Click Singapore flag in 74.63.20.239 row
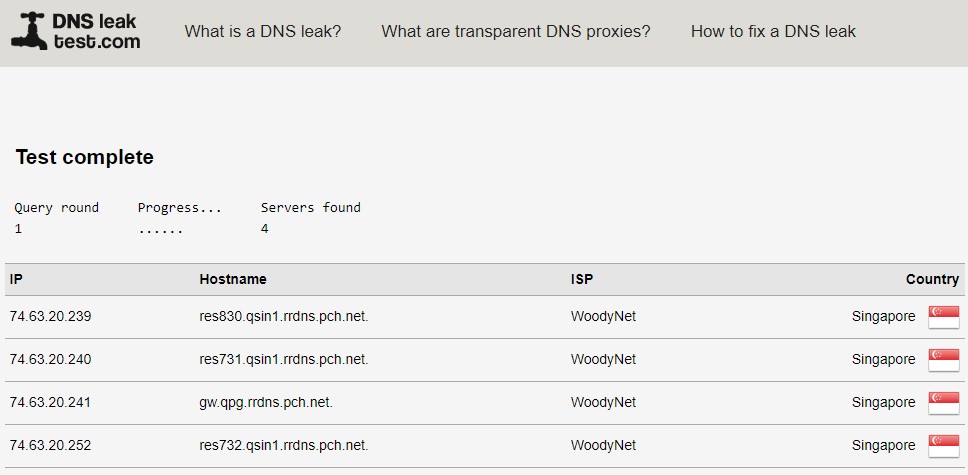Screen dimensions: 968x475 [x=943, y=317]
